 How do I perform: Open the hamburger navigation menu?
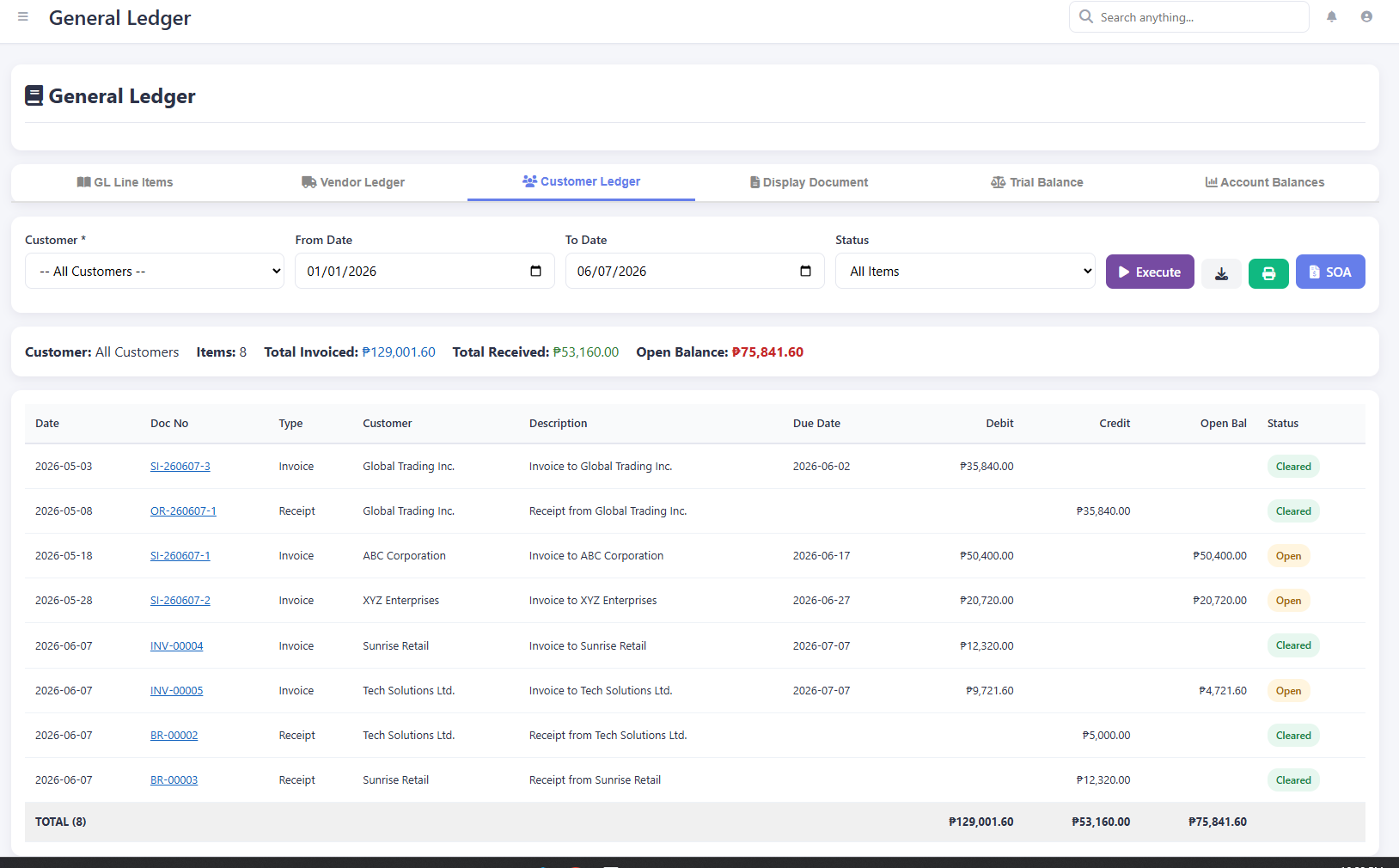pos(23,16)
